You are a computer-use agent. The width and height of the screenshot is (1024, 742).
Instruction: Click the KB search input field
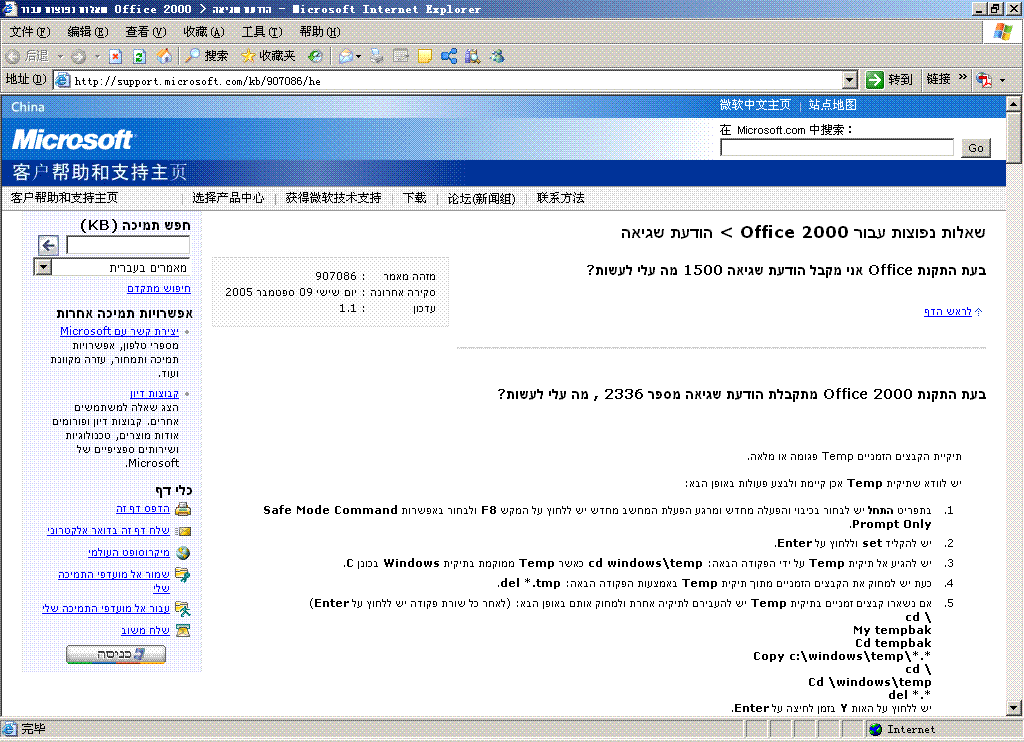pyautogui.click(x=128, y=245)
